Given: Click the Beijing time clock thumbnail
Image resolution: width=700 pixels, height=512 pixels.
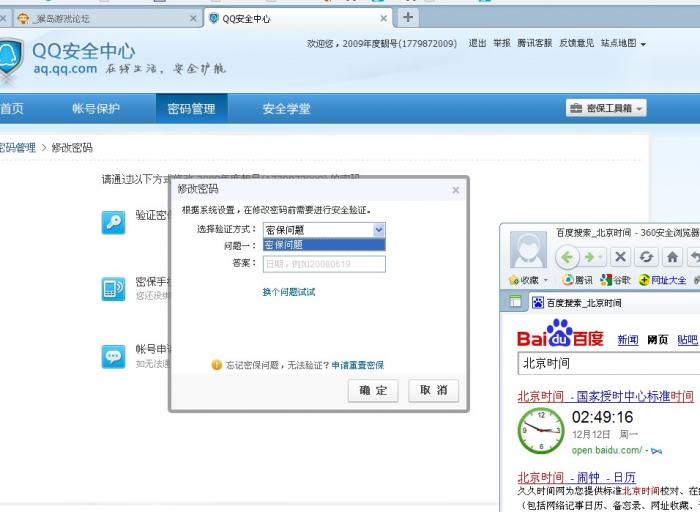Looking at the screenshot, I should 541,431.
